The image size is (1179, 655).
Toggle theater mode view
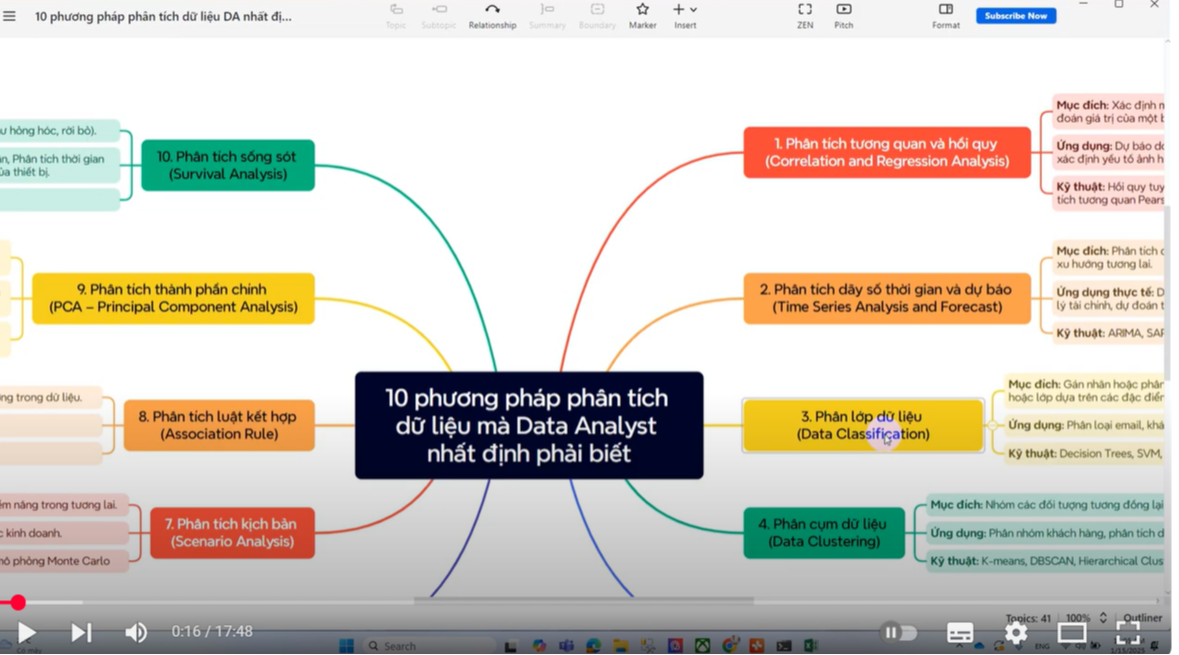[x=1072, y=633]
